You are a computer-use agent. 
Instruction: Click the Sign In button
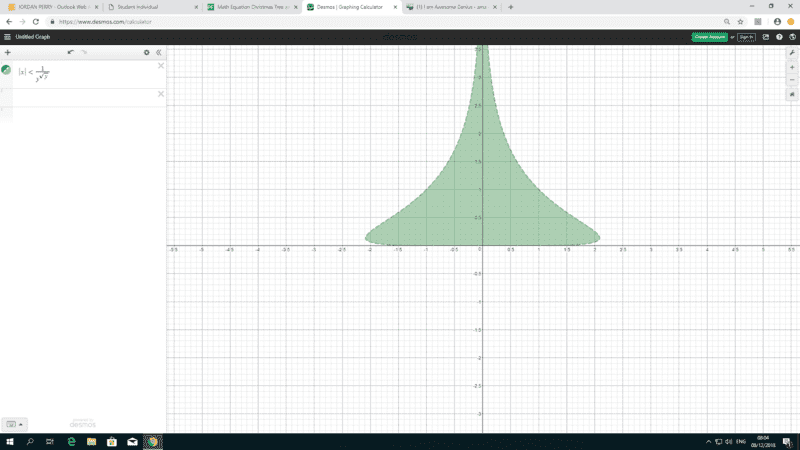pyautogui.click(x=746, y=37)
